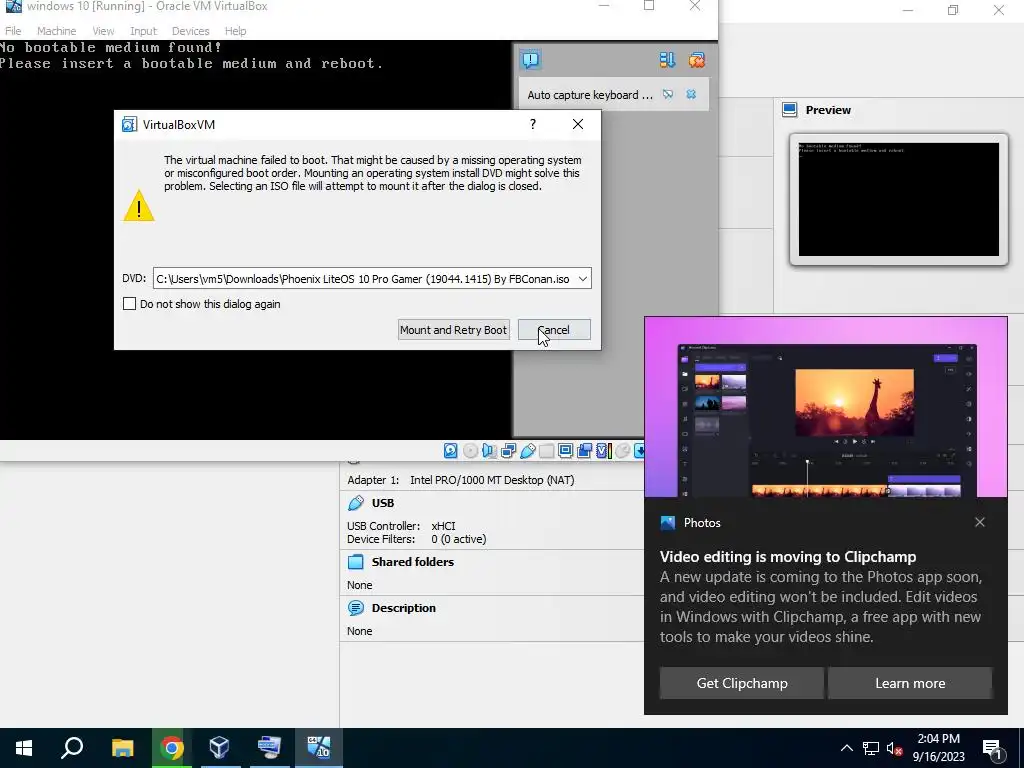The width and height of the screenshot is (1024, 768).
Task: Click the hide icon beside Auto capture keyboard message
Action: 667,95
